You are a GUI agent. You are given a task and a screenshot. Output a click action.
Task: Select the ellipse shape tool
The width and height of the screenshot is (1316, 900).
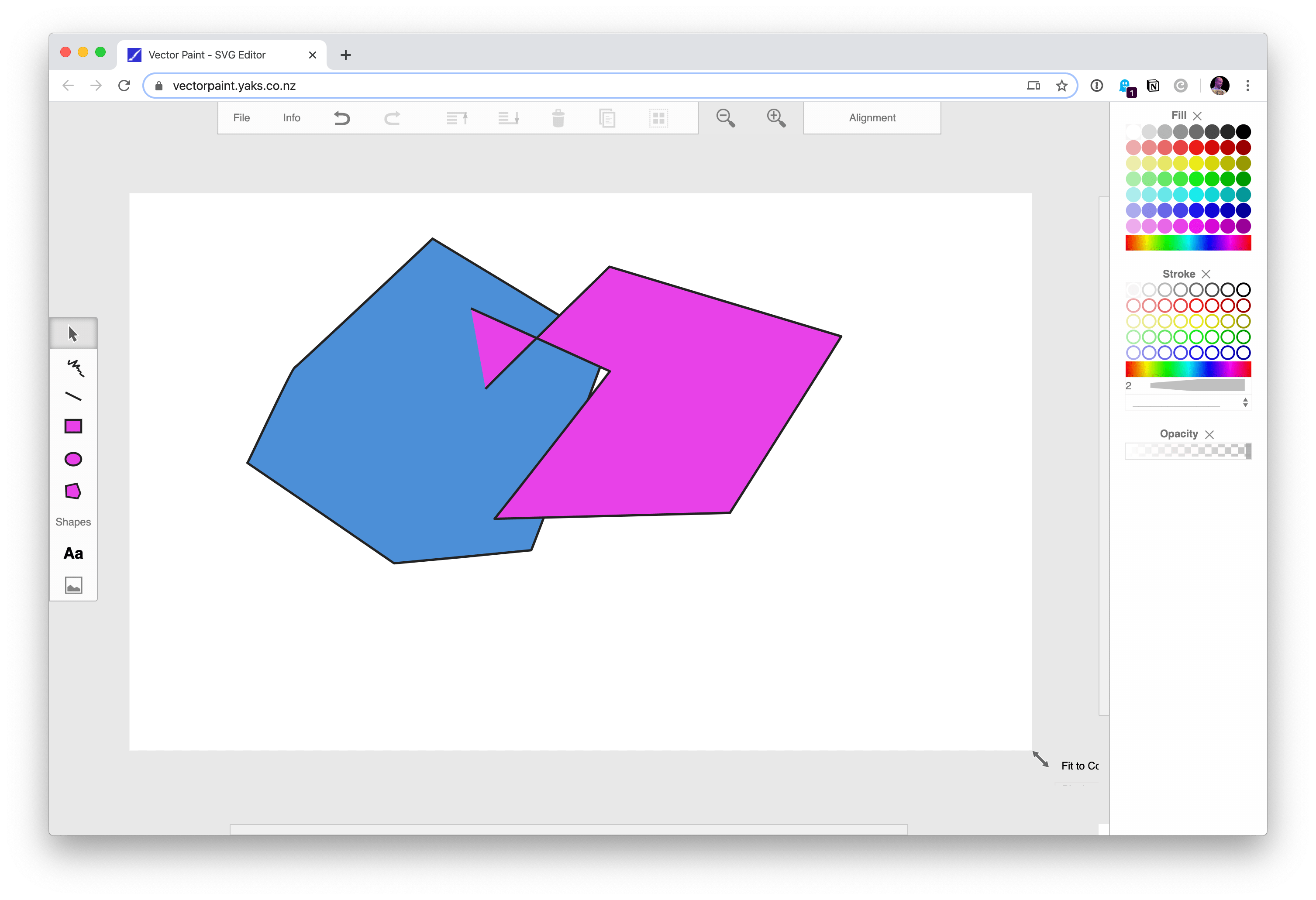[x=74, y=459]
